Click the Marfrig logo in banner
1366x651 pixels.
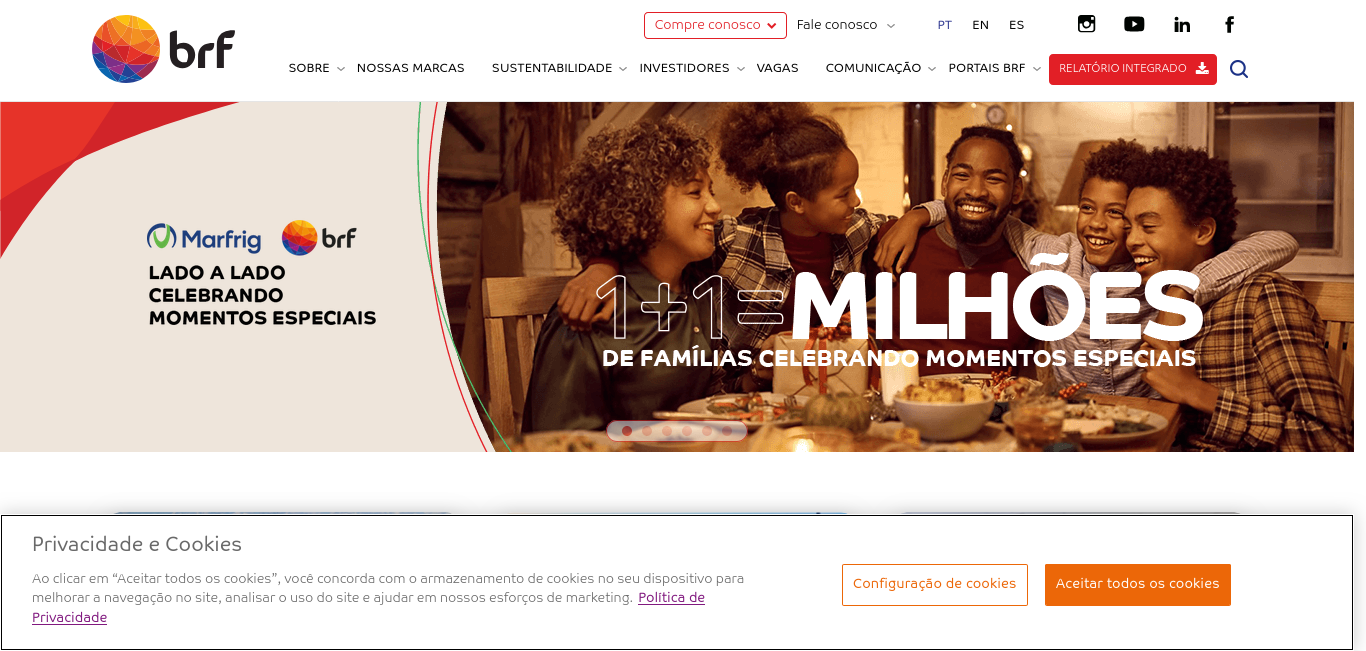(x=204, y=238)
